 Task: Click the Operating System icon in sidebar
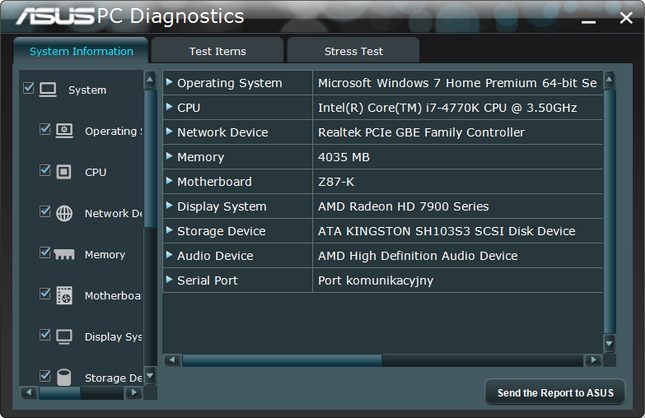click(64, 130)
